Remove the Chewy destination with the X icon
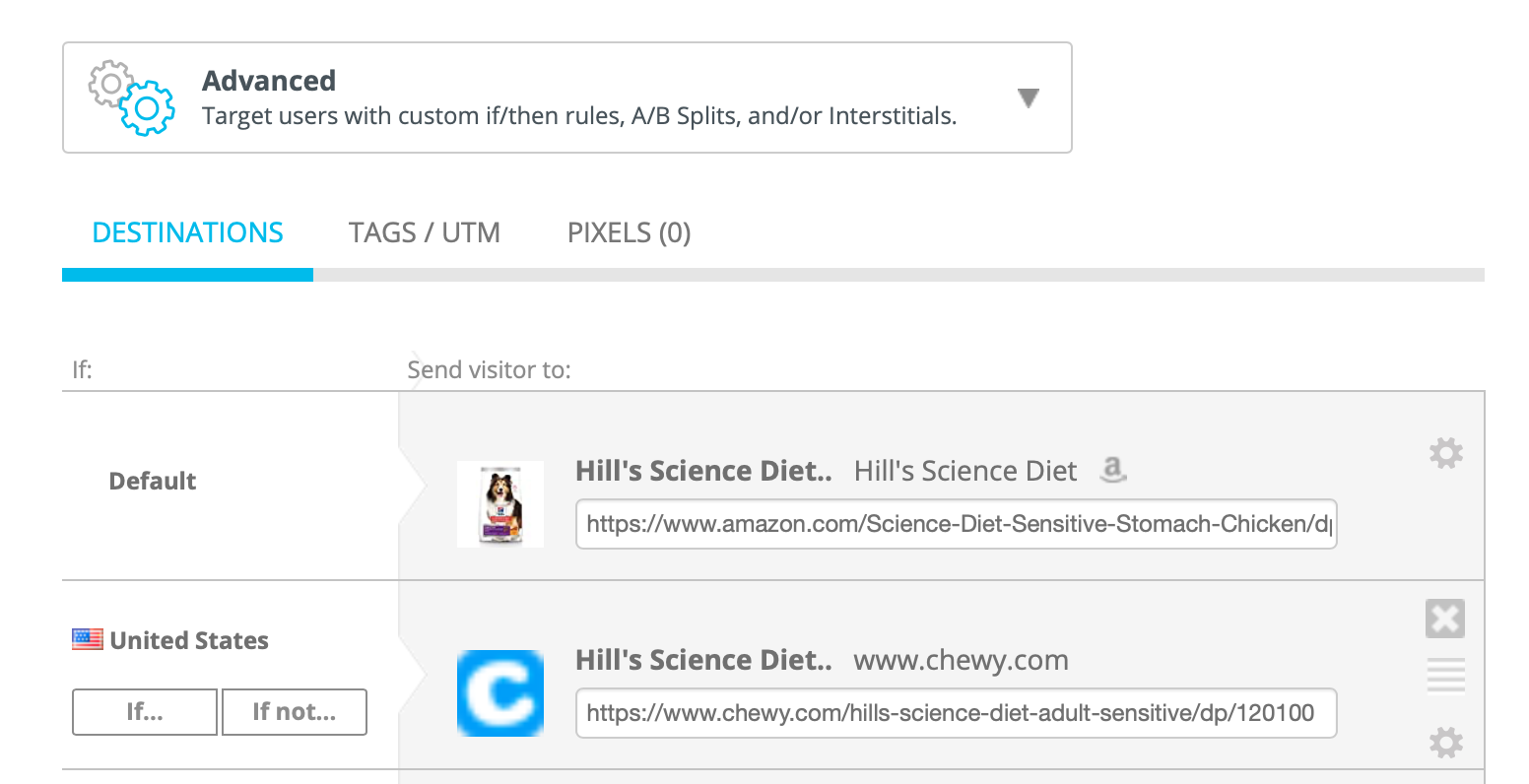Viewport: 1529px width, 784px height. [1444, 619]
